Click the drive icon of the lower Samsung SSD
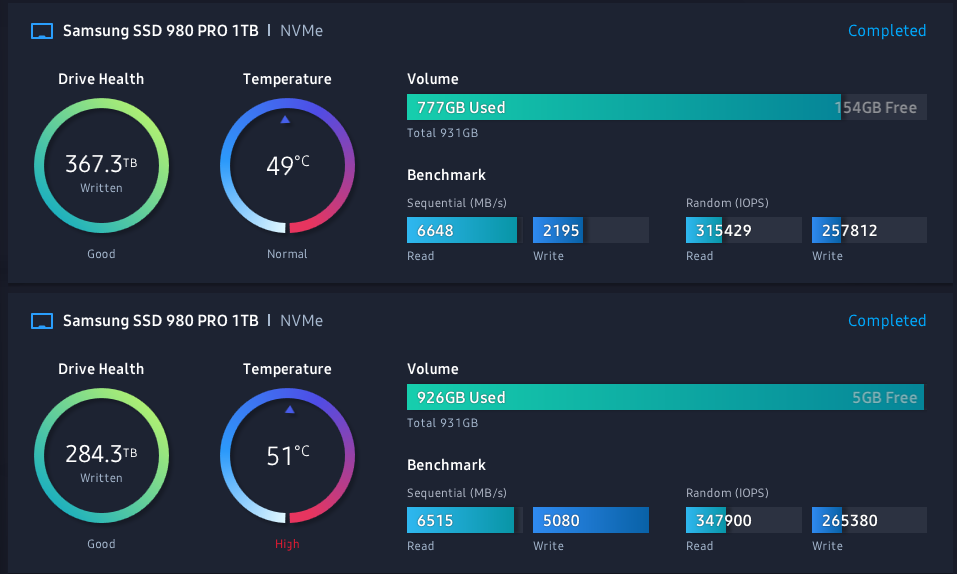Image resolution: width=957 pixels, height=574 pixels. [42, 321]
